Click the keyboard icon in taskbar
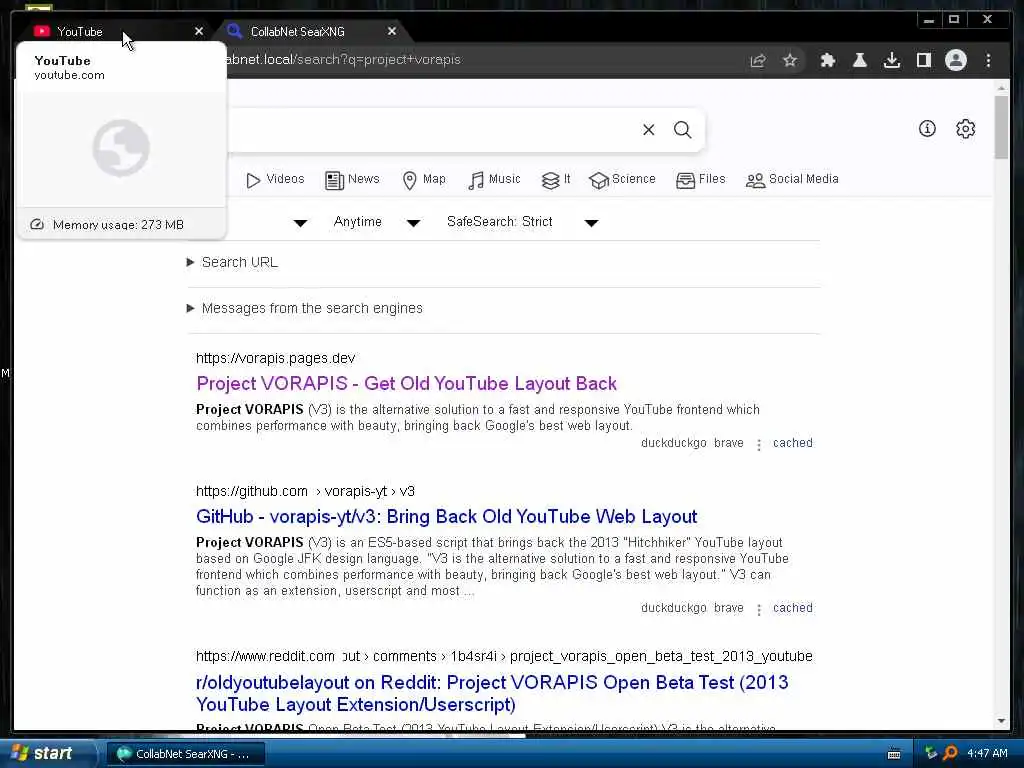This screenshot has height=768, width=1024. click(x=894, y=754)
